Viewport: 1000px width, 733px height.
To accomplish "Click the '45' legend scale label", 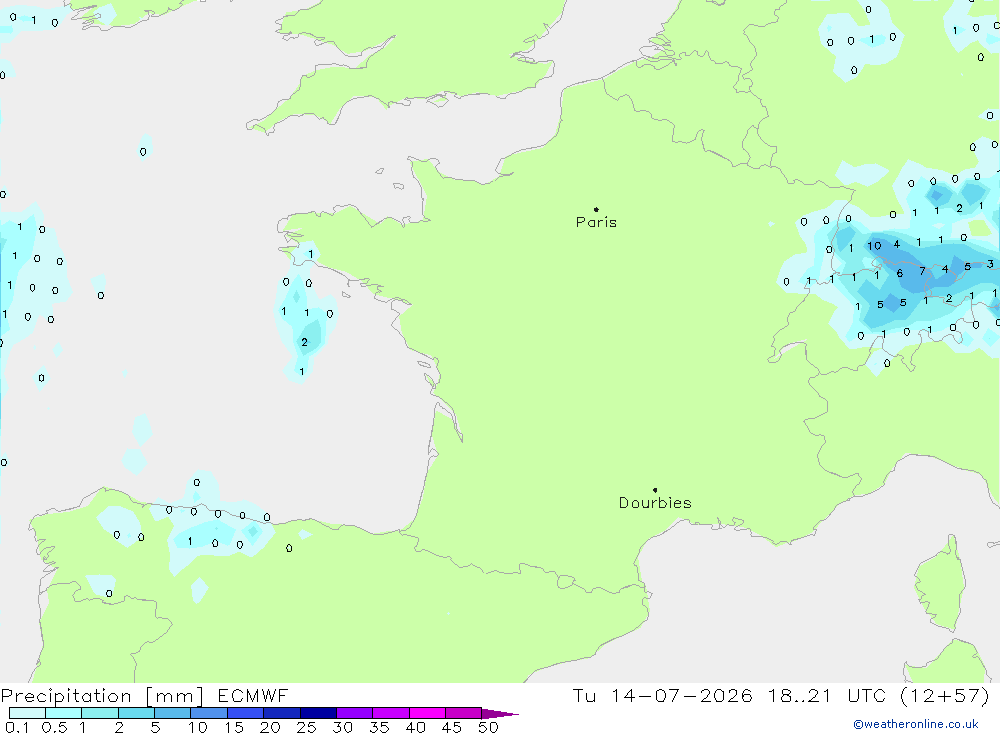I will [x=452, y=727].
